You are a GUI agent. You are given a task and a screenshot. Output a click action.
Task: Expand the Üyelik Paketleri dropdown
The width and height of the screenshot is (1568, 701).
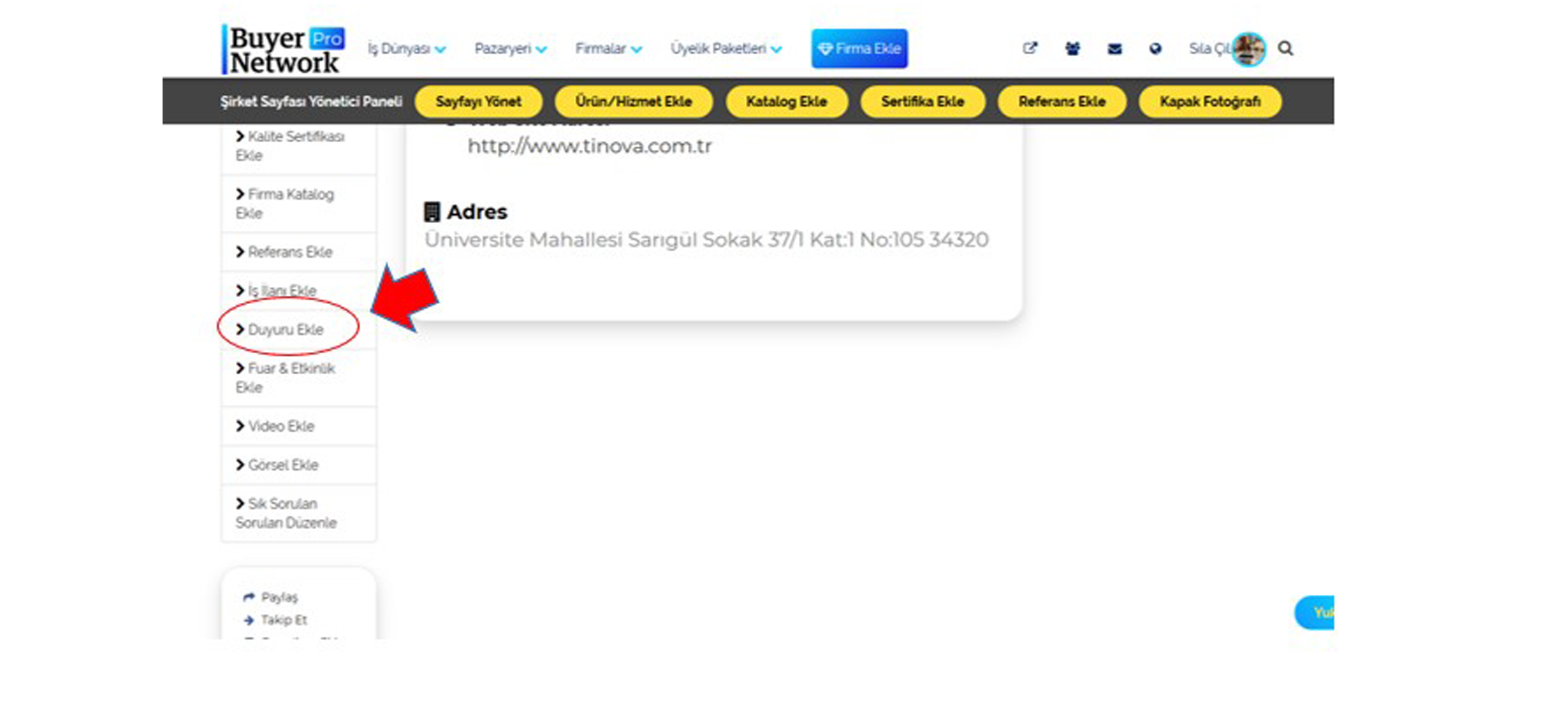pos(726,49)
